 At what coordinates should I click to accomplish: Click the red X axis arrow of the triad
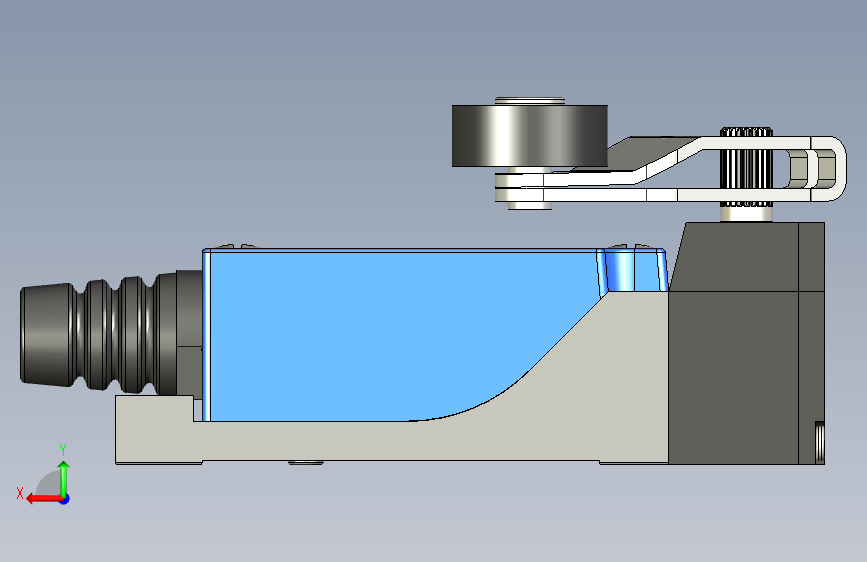click(43, 499)
